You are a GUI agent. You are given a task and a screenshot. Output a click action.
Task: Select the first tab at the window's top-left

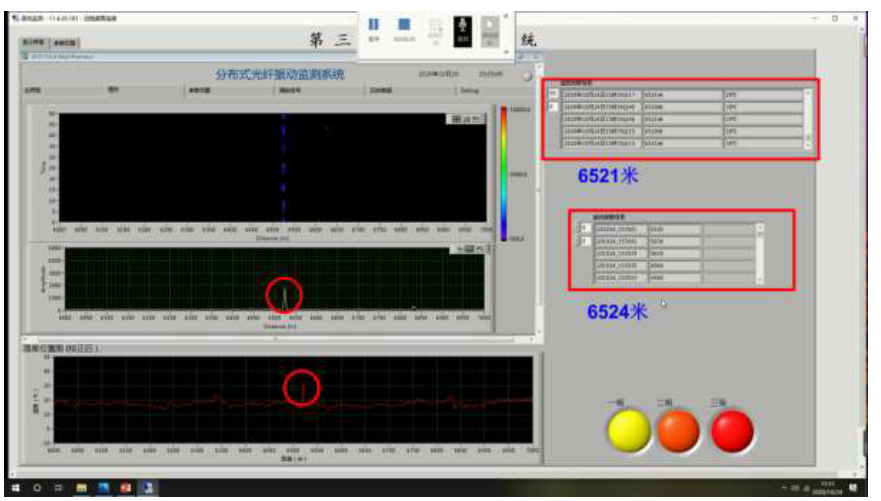click(34, 42)
